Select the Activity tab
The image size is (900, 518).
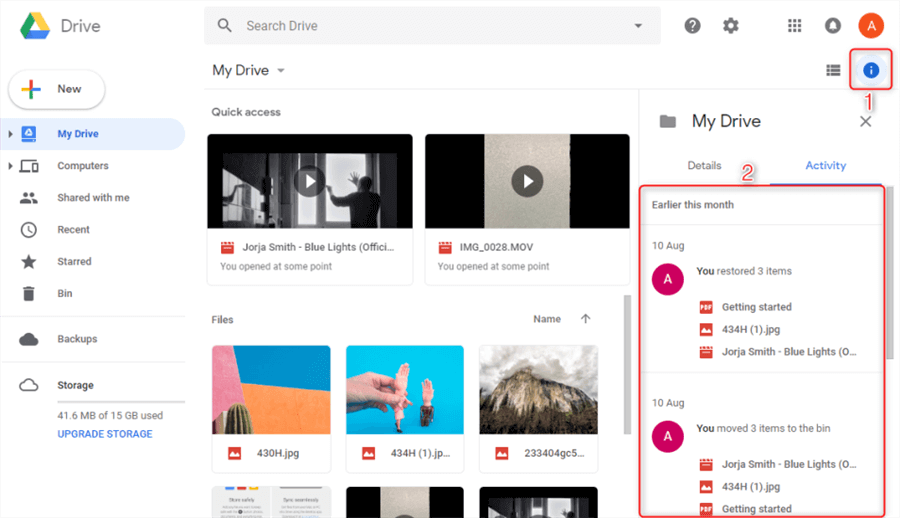pyautogui.click(x=825, y=166)
